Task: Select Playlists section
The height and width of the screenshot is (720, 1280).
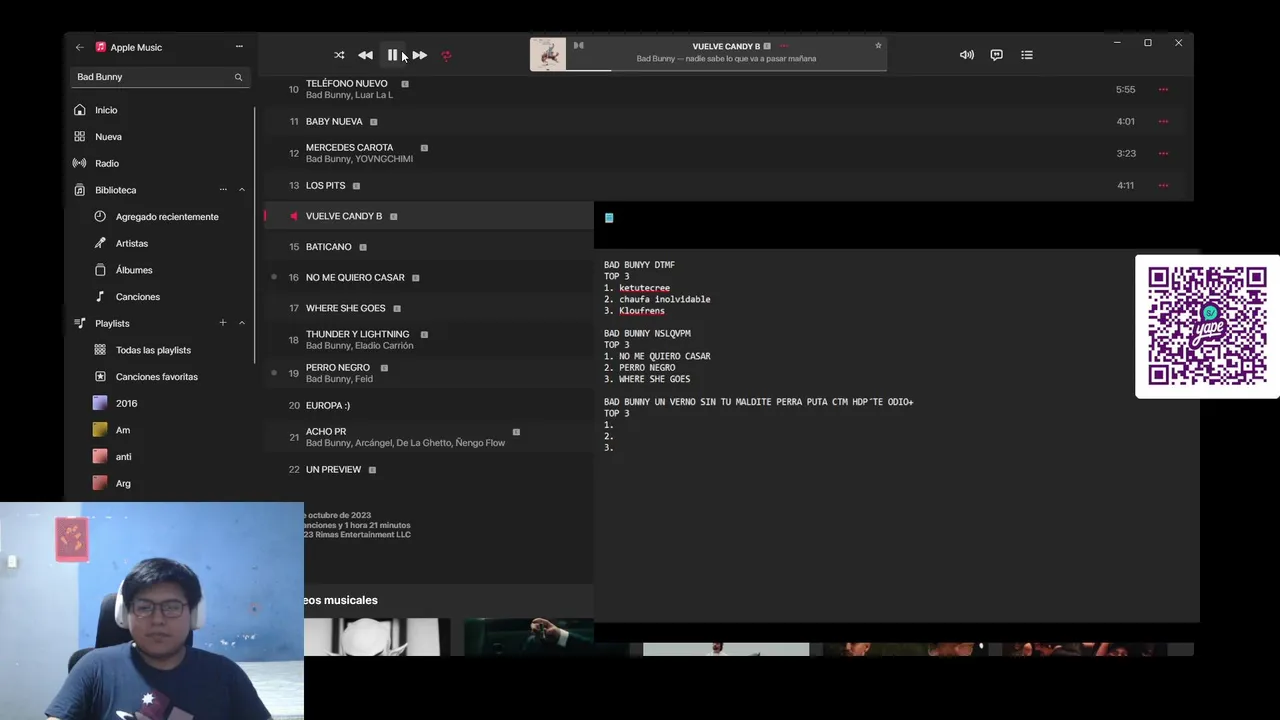Action: (x=112, y=323)
